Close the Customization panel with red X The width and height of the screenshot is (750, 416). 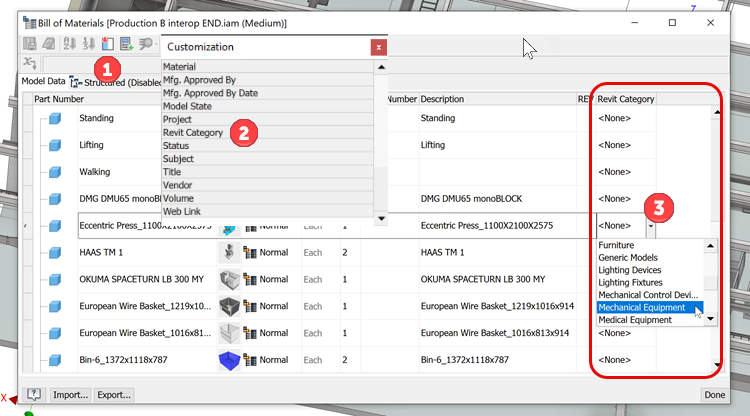click(x=378, y=47)
